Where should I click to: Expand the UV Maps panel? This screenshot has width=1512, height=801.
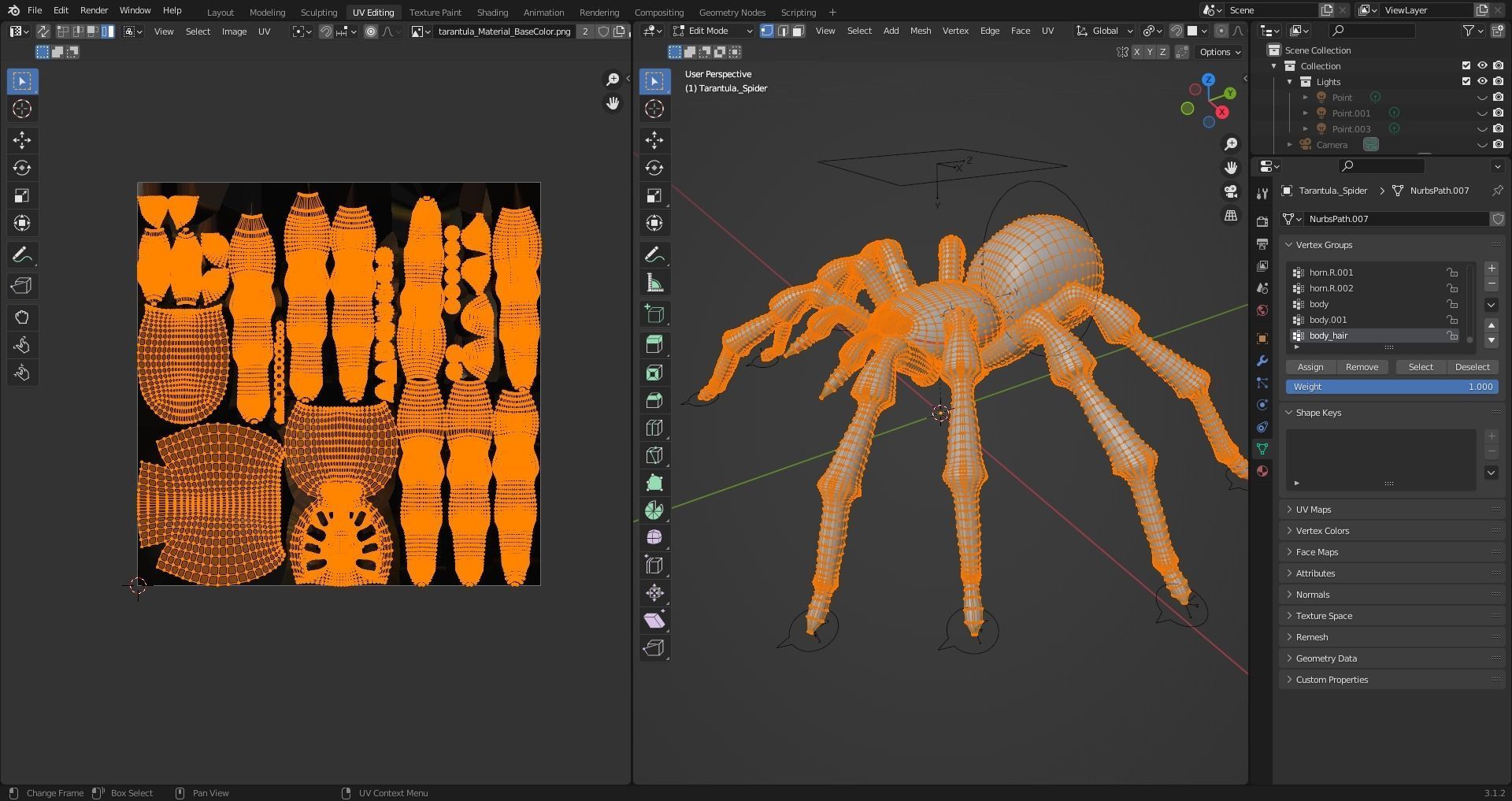(1392, 510)
